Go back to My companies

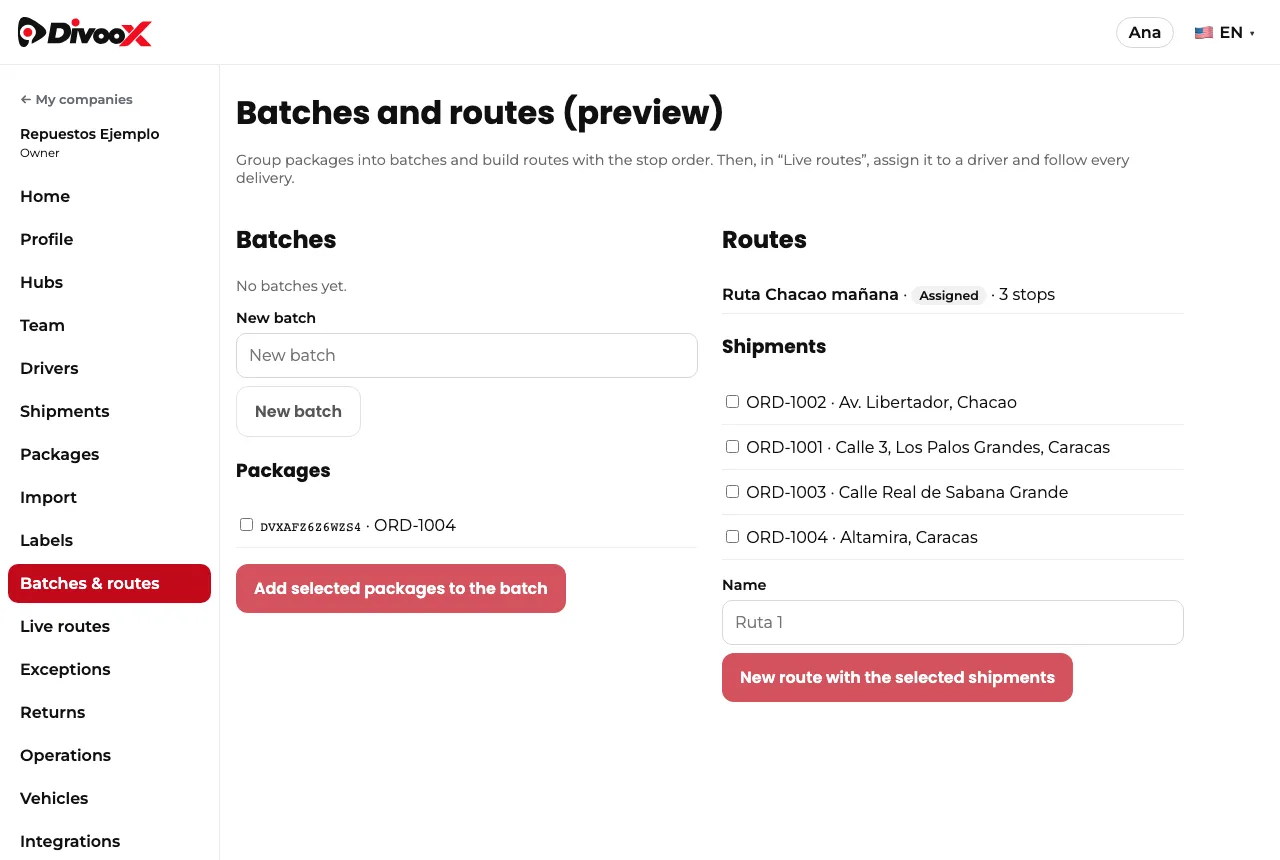coord(76,99)
